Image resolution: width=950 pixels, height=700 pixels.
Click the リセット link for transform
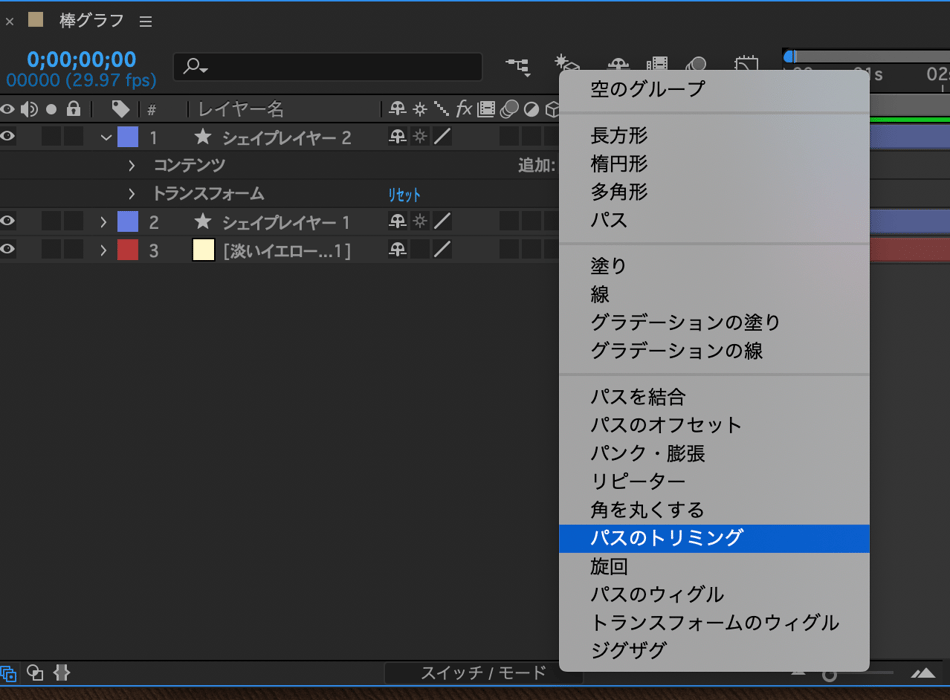click(x=405, y=195)
